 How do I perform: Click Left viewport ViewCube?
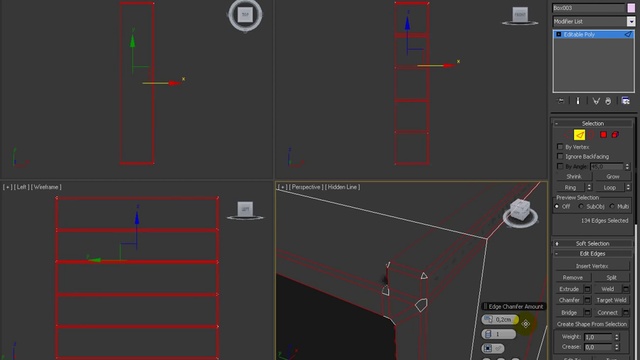coord(245,210)
